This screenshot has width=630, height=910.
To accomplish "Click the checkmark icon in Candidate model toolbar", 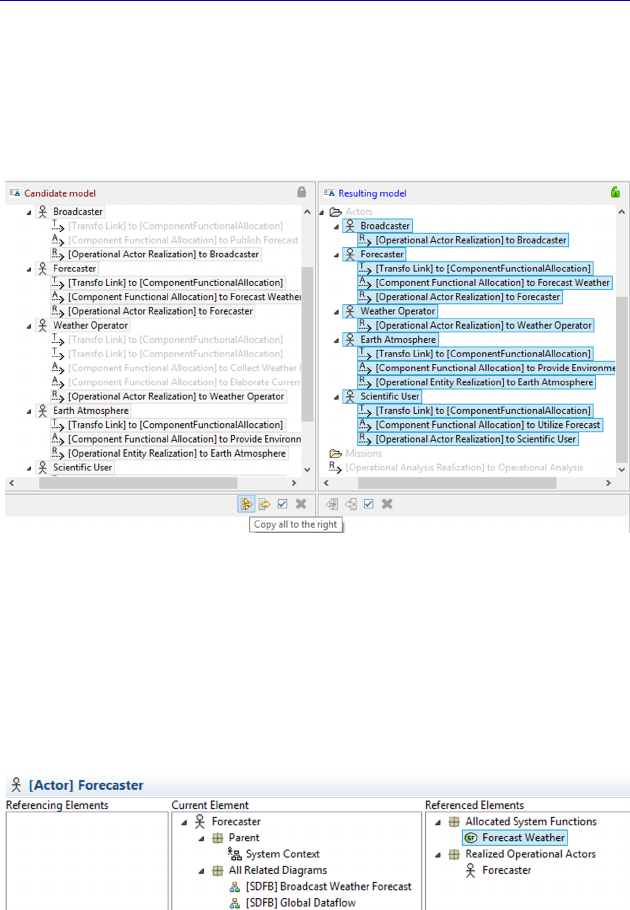I will [x=283, y=504].
